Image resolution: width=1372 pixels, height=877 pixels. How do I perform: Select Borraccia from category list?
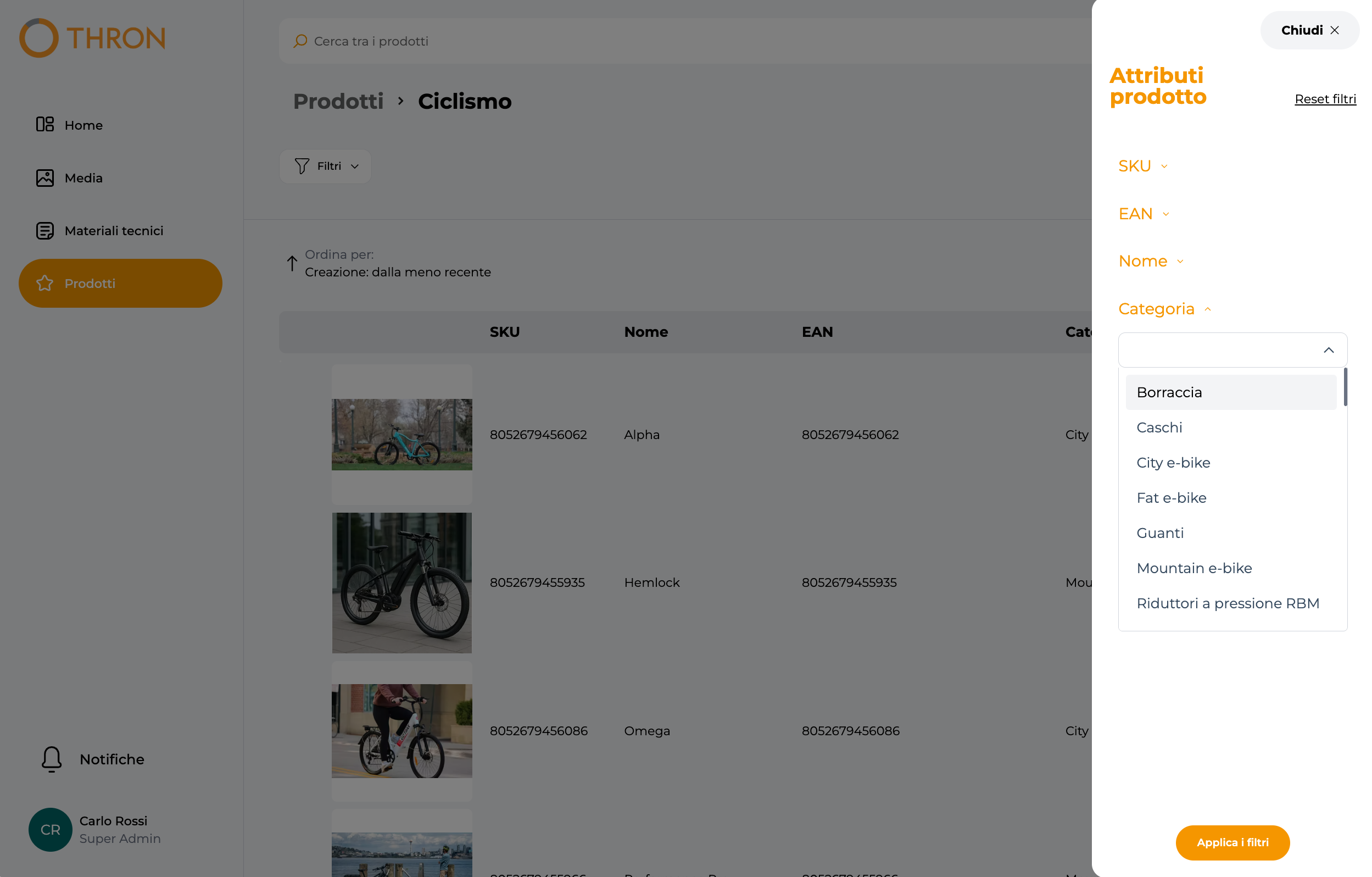click(1231, 392)
